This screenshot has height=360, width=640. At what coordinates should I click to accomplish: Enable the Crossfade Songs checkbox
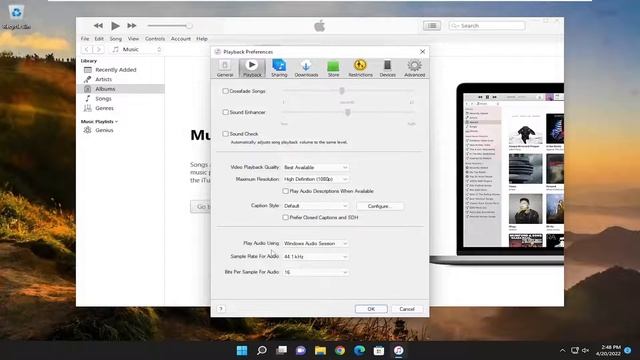pos(225,91)
